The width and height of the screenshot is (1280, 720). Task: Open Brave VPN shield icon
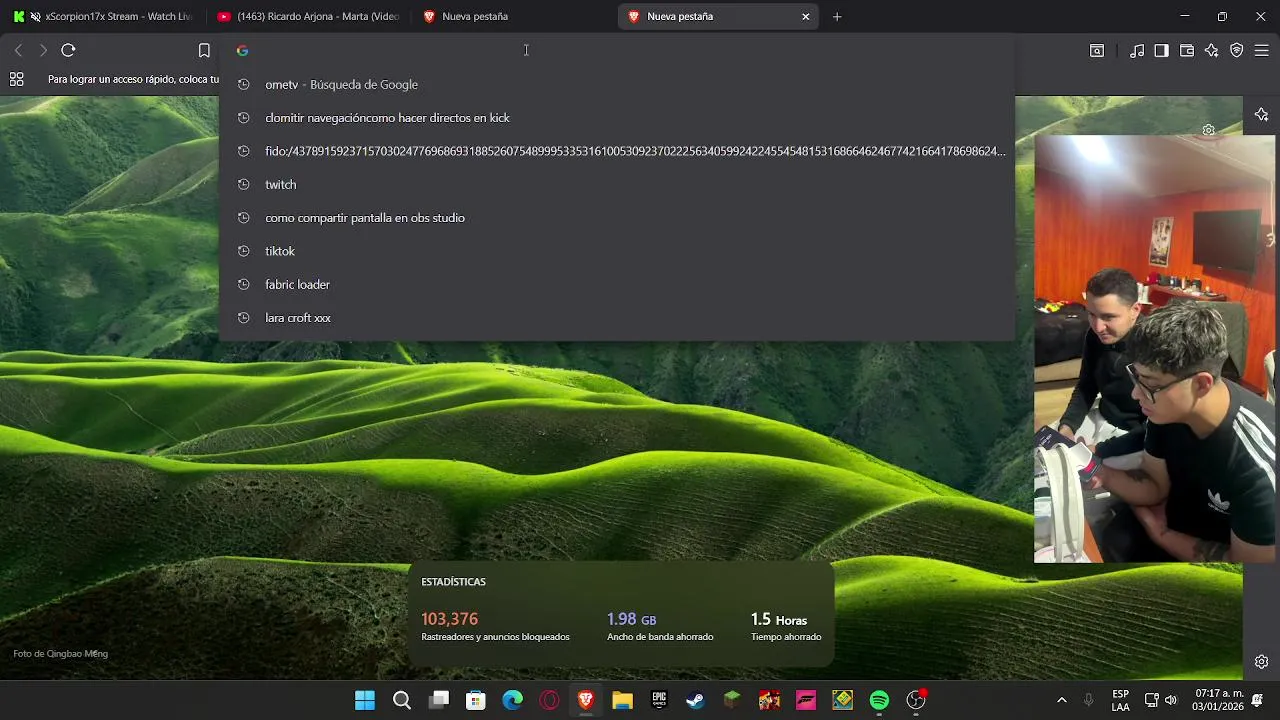pyautogui.click(x=1237, y=50)
